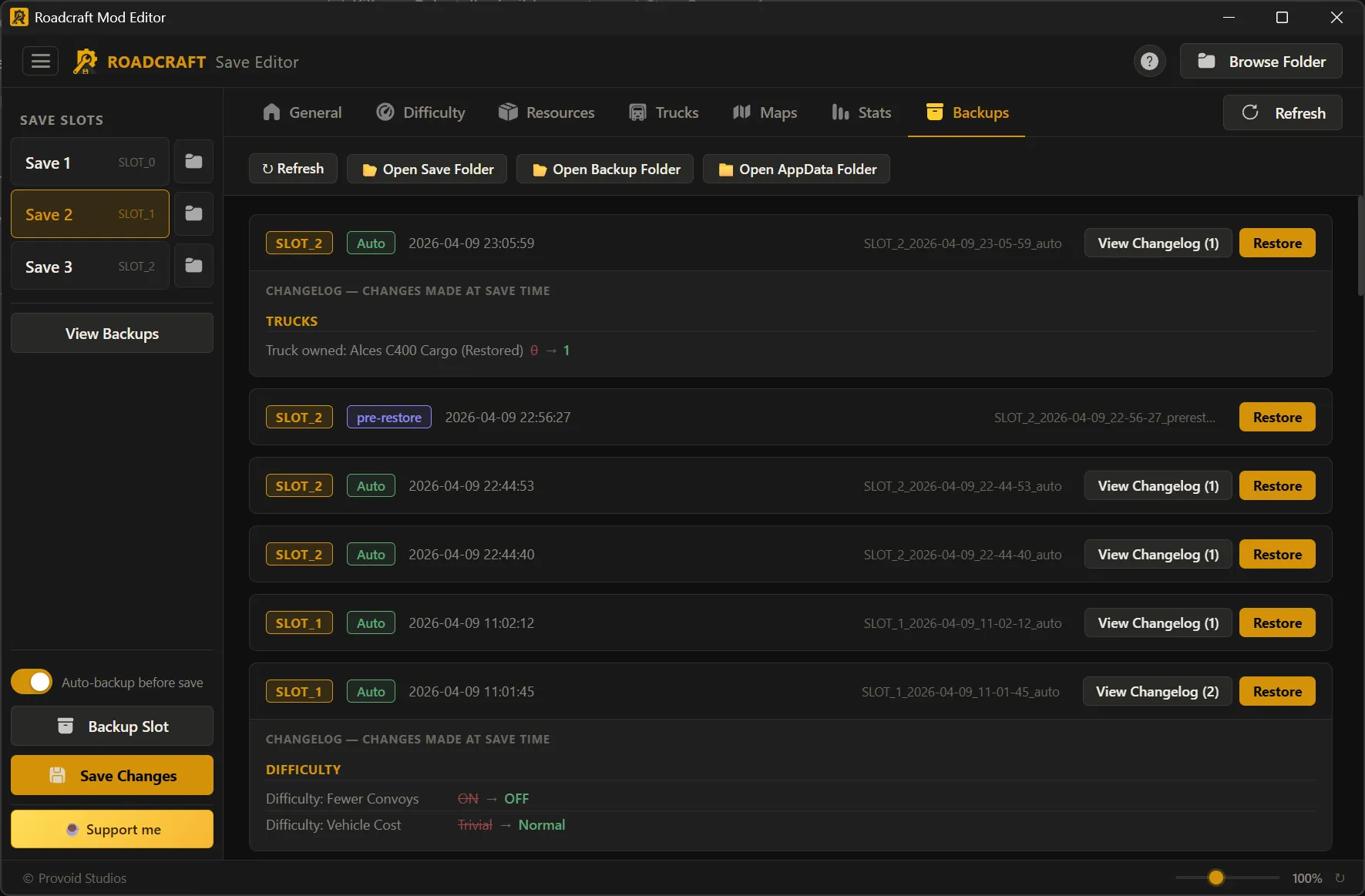Restore the 22:44:40 auto backup

click(x=1277, y=554)
